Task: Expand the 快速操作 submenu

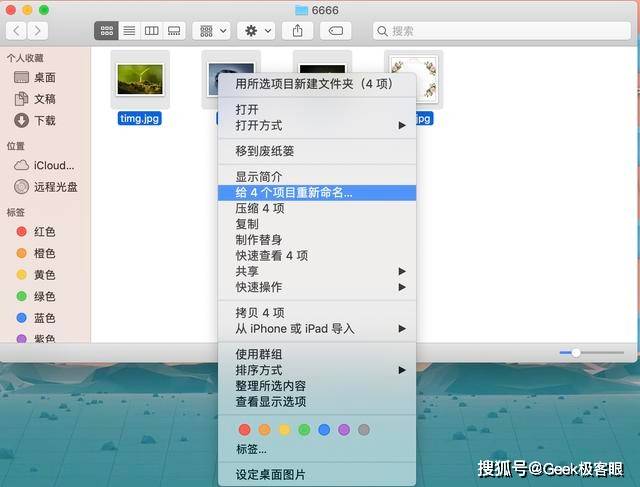Action: (317, 287)
